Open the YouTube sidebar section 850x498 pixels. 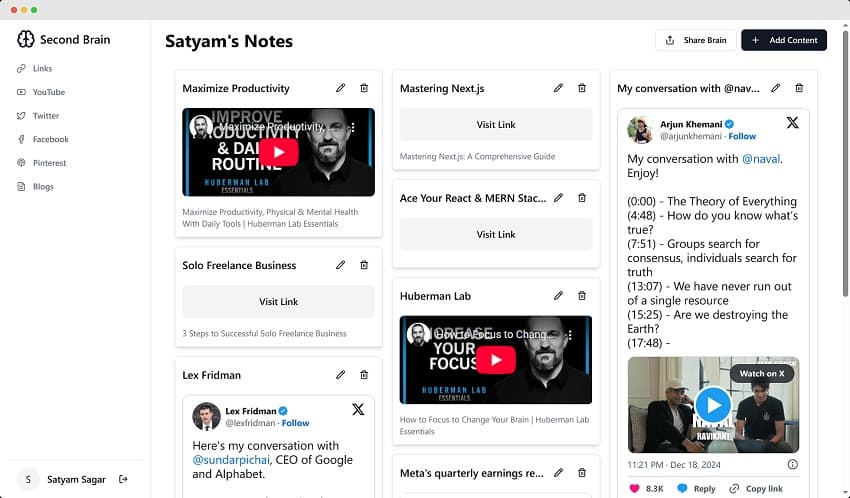(42, 92)
